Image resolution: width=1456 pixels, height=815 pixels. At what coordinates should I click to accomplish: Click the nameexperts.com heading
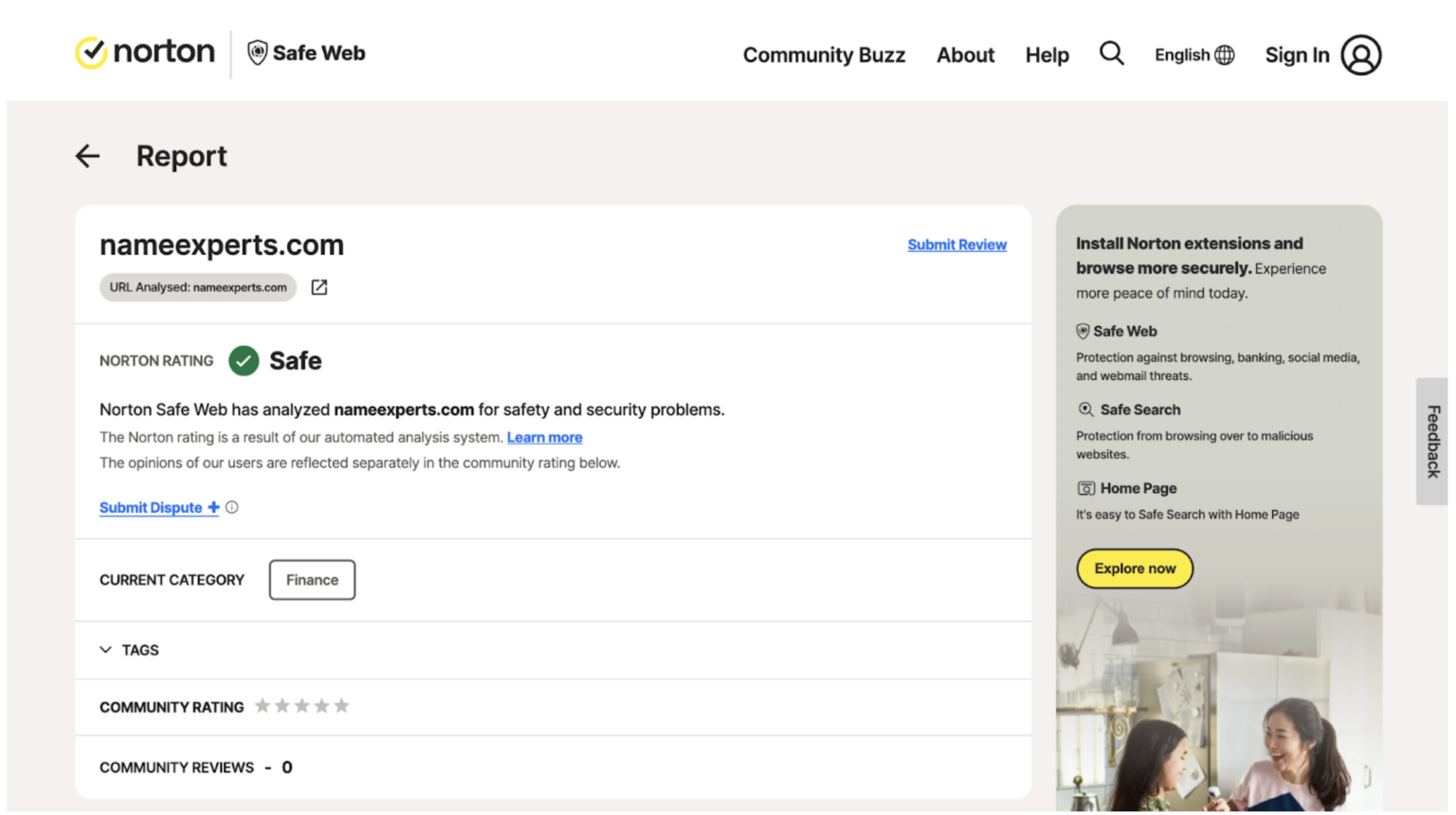(x=222, y=245)
